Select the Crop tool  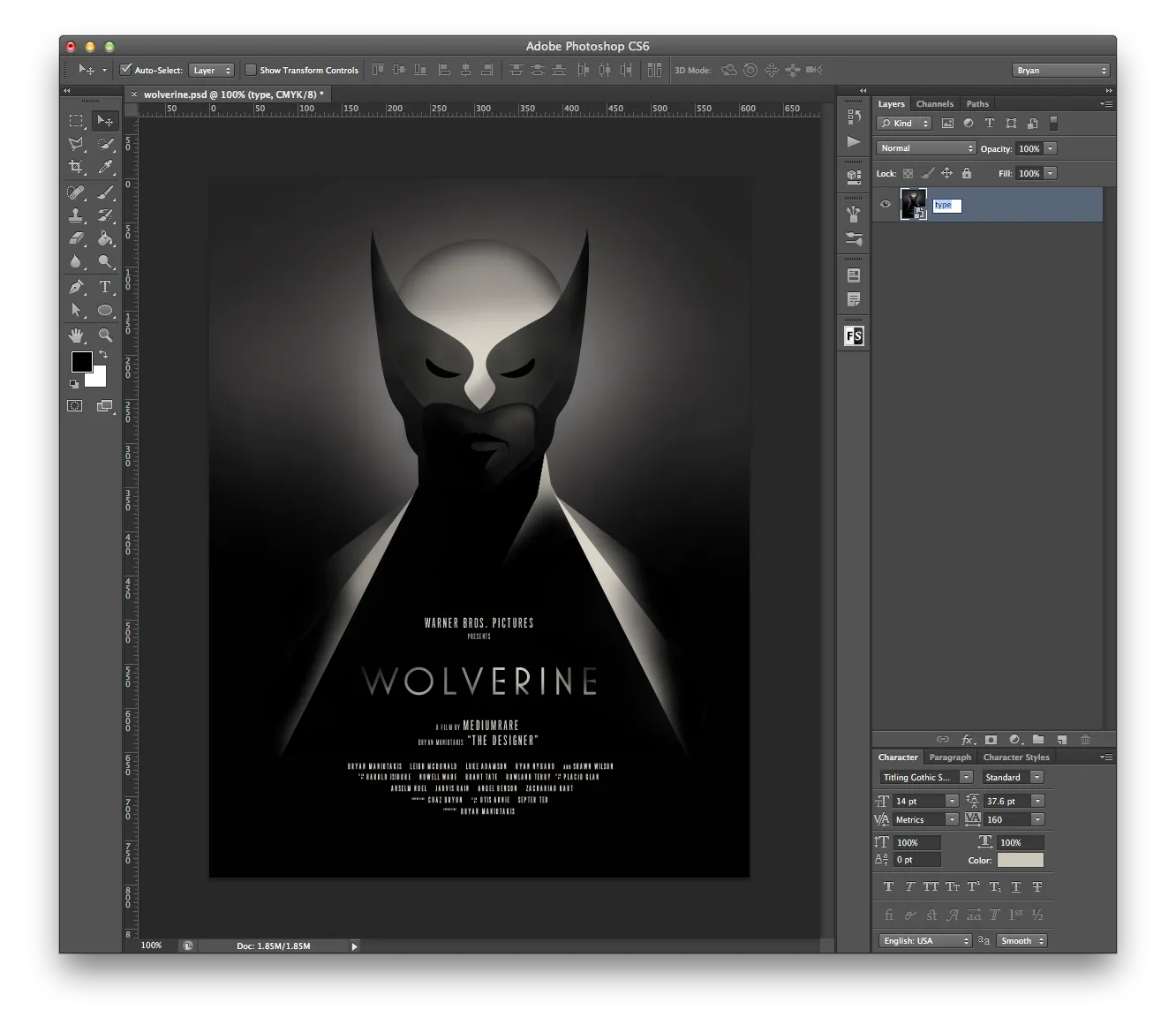pos(77,167)
